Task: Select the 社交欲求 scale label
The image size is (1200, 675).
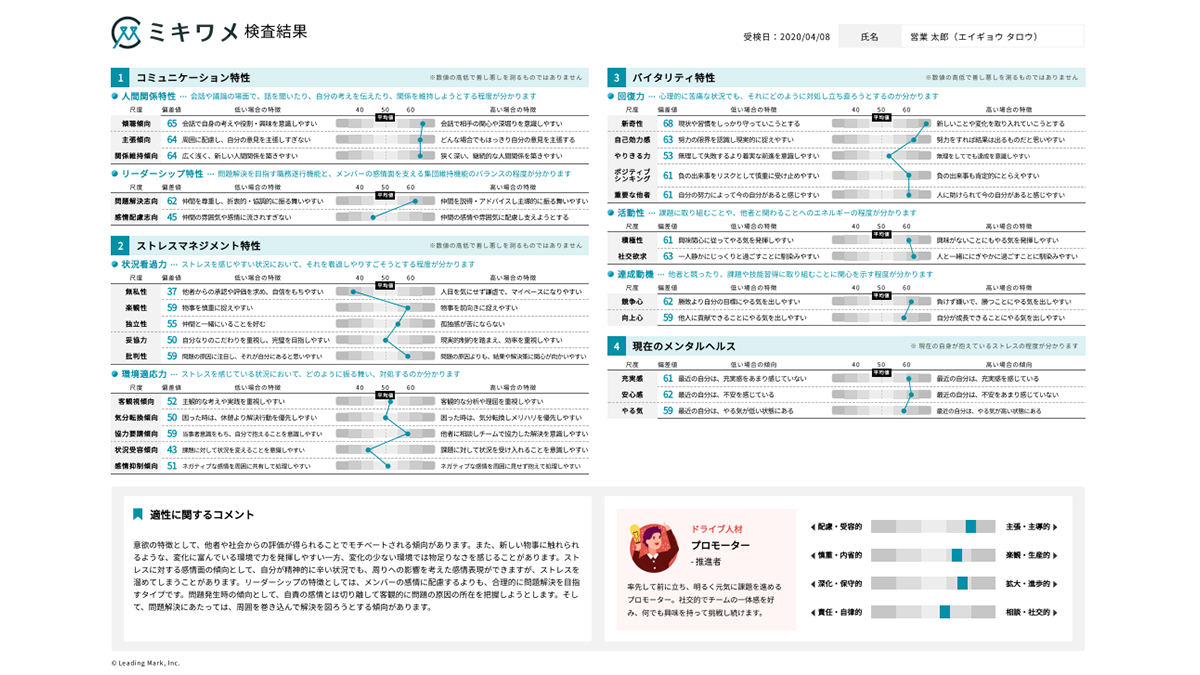Action: 632,256
